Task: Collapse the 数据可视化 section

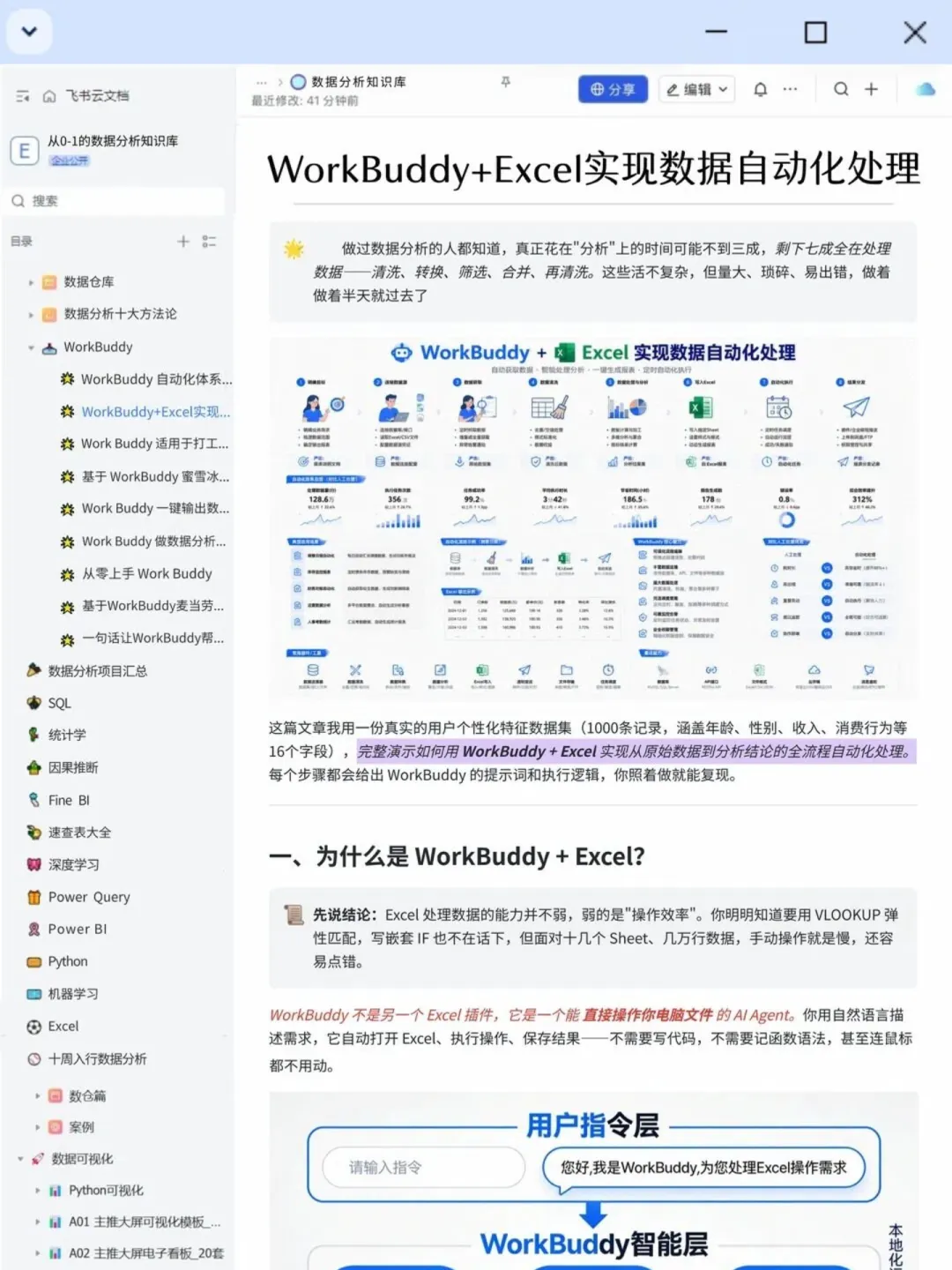Action: pyautogui.click(x=20, y=1159)
